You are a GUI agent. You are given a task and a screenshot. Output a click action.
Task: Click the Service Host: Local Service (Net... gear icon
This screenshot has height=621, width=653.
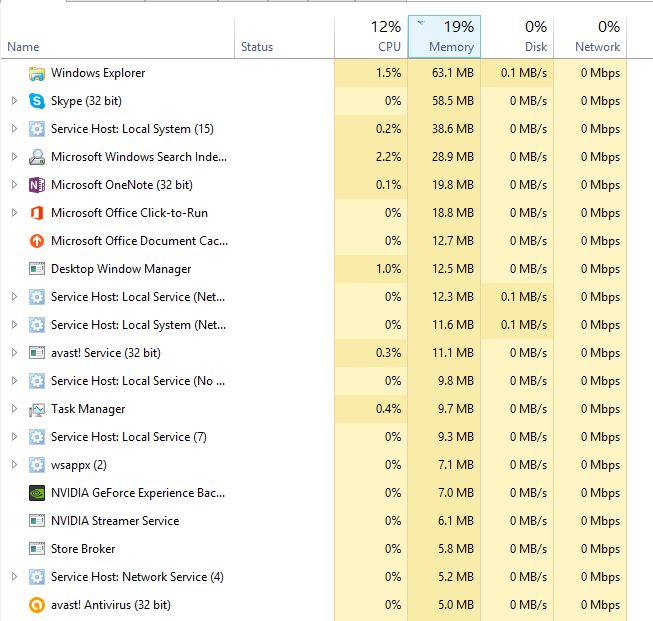tap(37, 297)
